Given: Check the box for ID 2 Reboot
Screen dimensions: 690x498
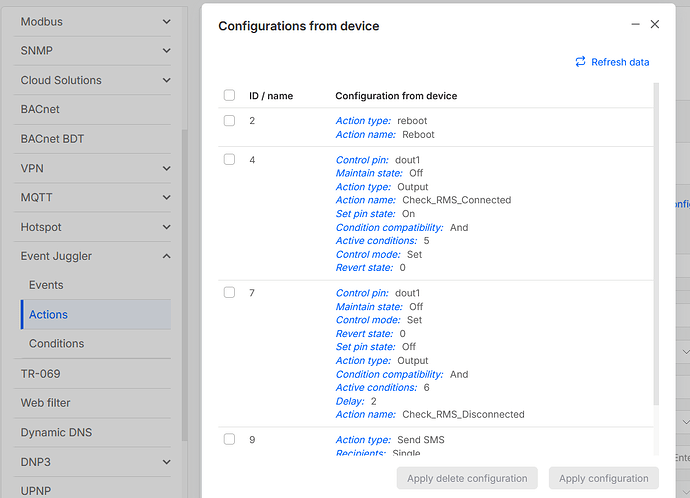Looking at the screenshot, I should pyautogui.click(x=229, y=120).
